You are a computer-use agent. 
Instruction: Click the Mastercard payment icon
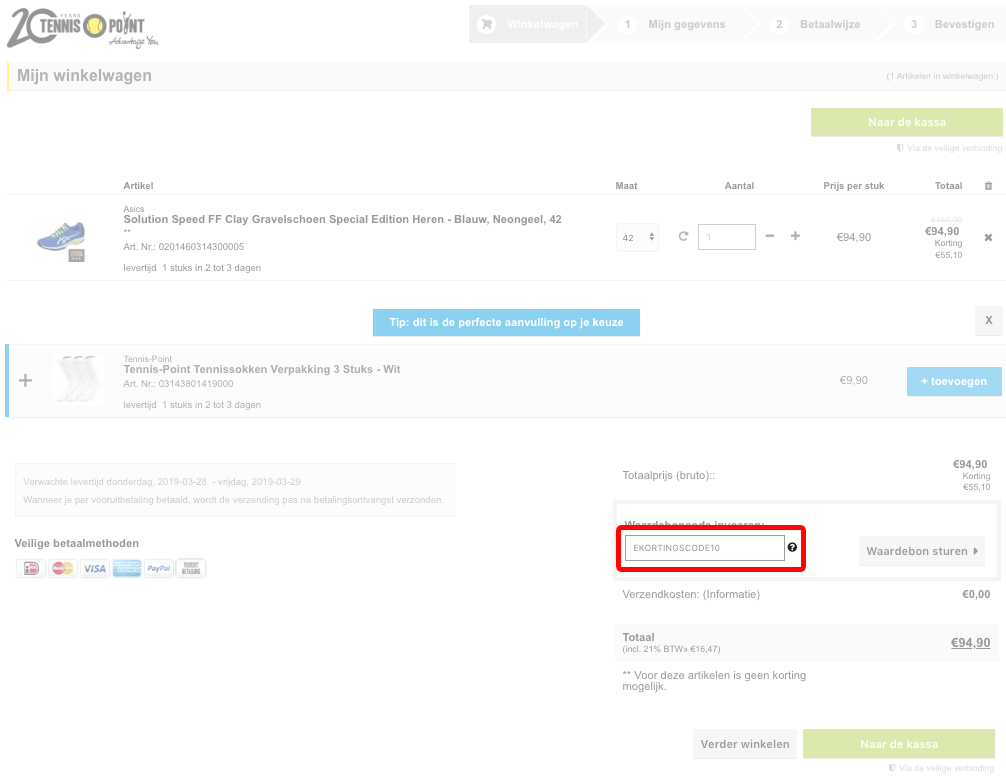point(63,568)
